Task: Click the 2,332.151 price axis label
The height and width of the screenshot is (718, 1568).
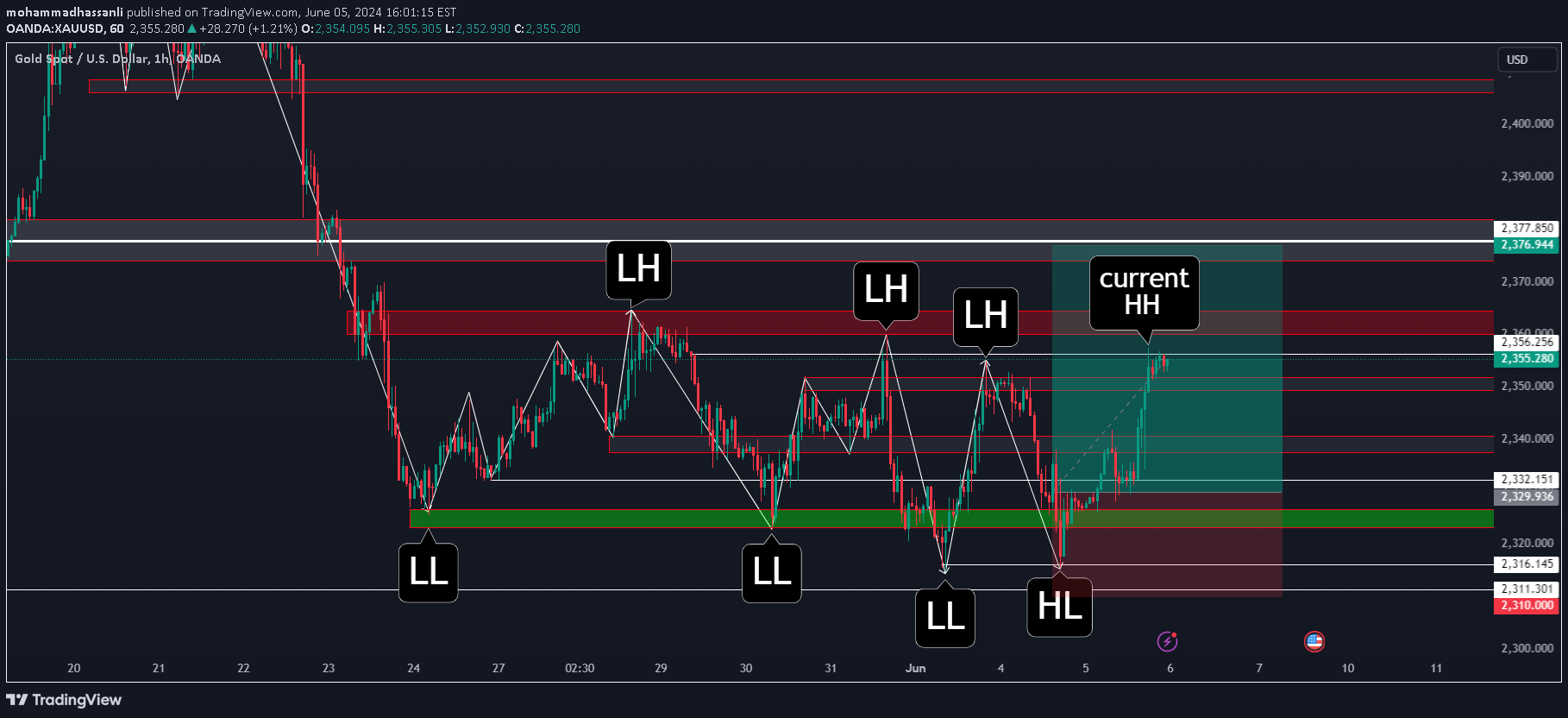Action: [x=1526, y=480]
